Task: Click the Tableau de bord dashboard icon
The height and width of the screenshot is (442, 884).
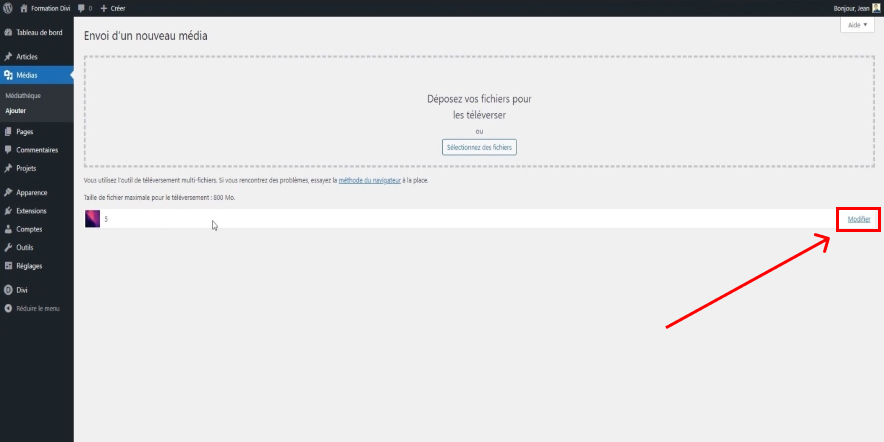Action: pos(8,33)
